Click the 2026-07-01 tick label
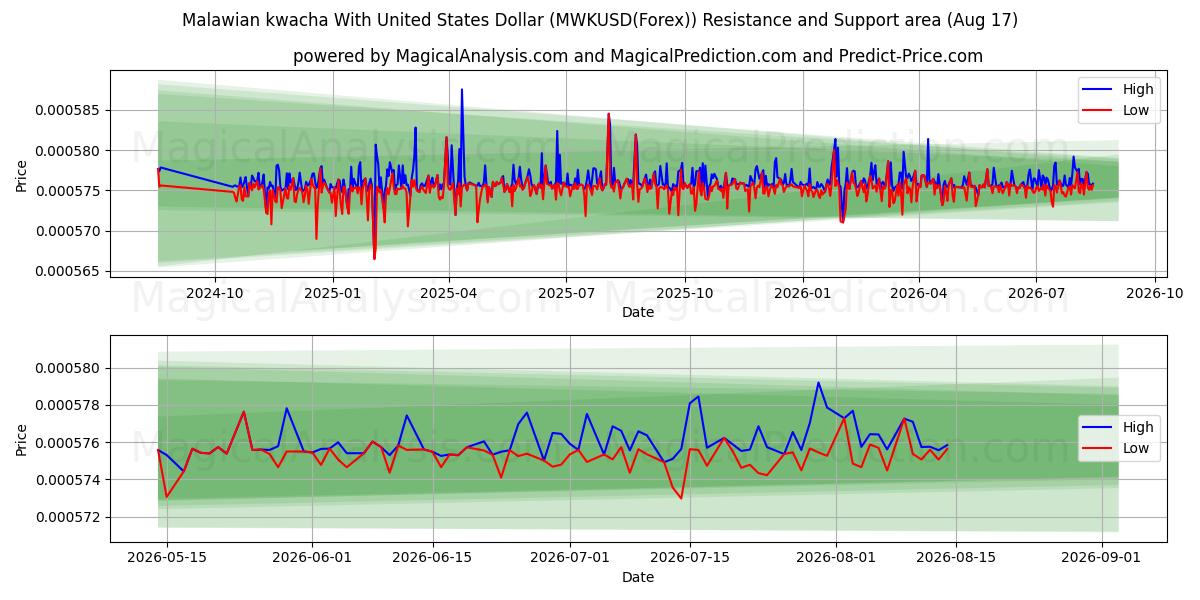The width and height of the screenshot is (1200, 600). pos(569,558)
